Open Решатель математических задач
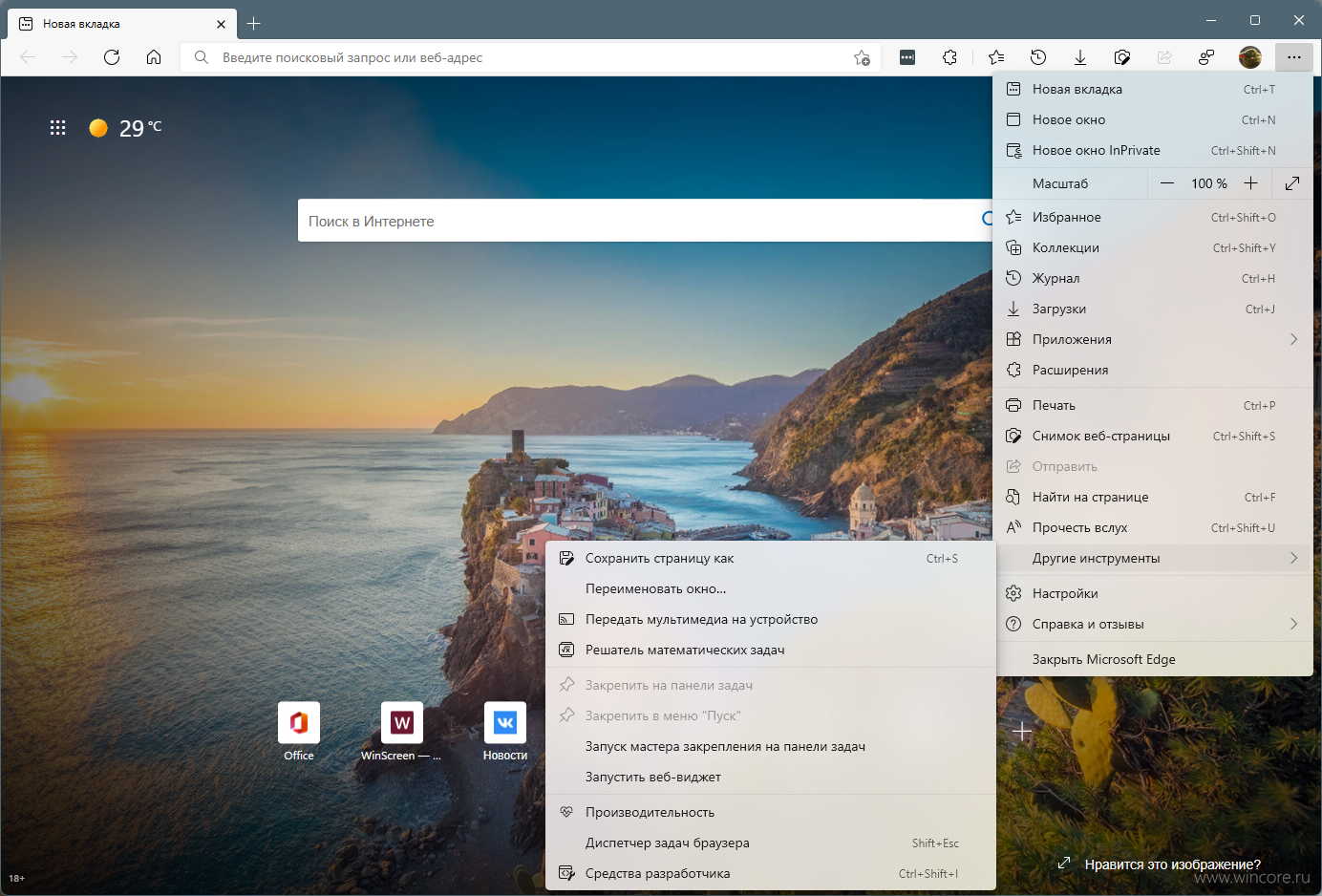The height and width of the screenshot is (896, 1322). [771, 650]
